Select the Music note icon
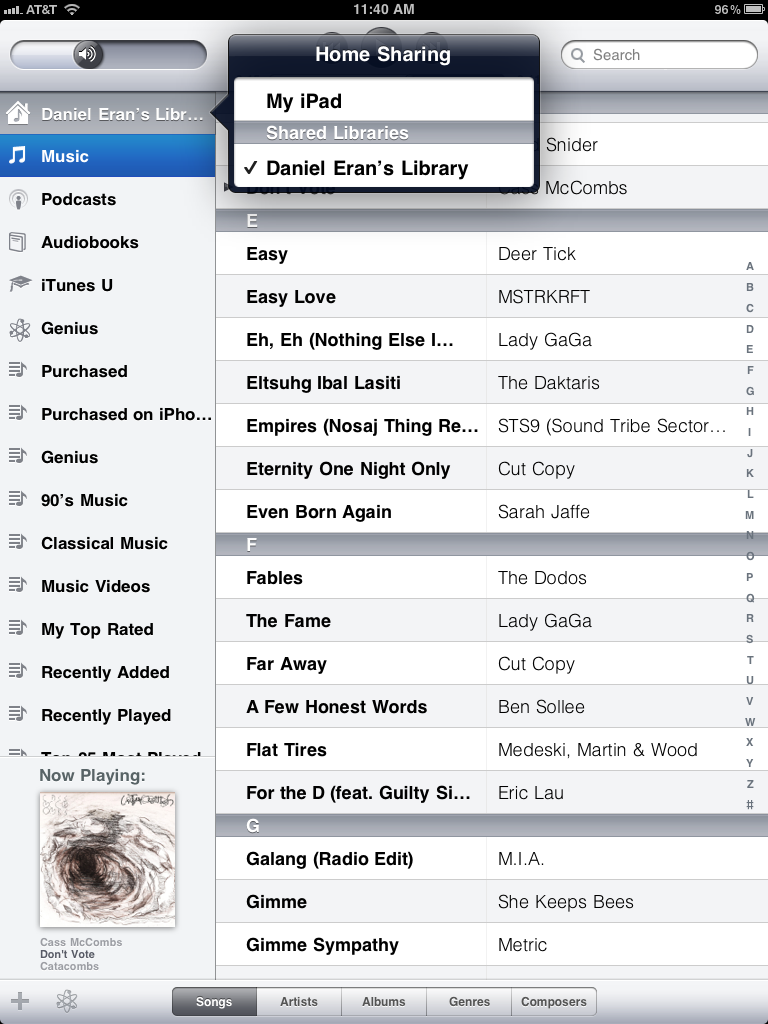The height and width of the screenshot is (1024, 768). [x=18, y=155]
